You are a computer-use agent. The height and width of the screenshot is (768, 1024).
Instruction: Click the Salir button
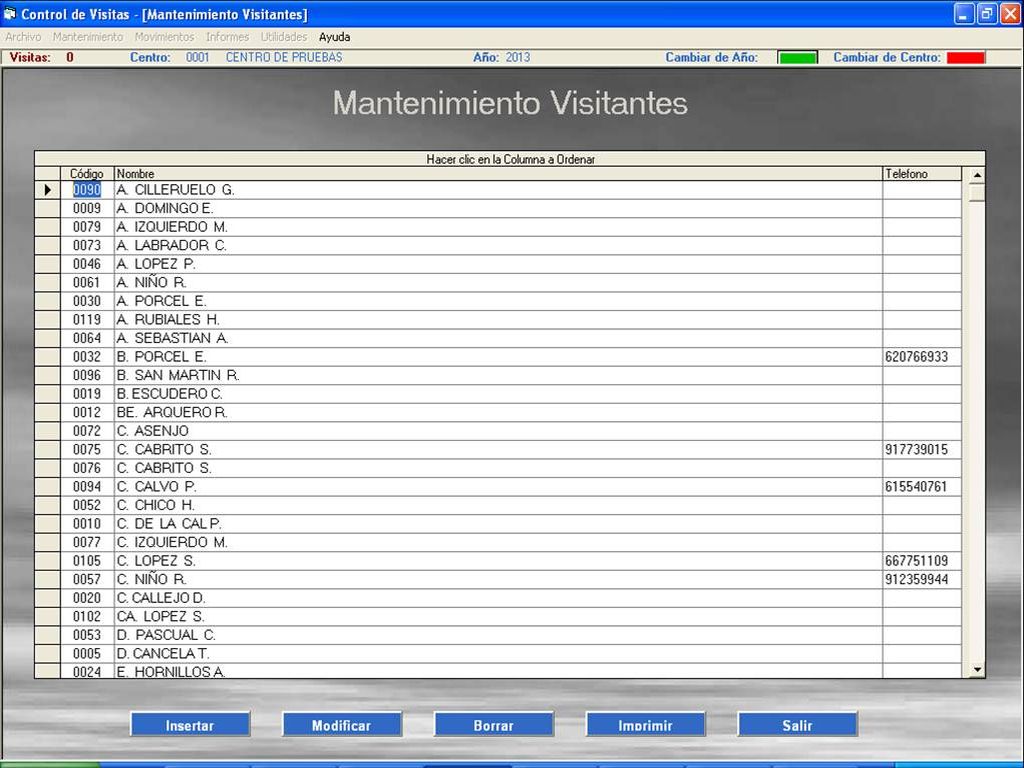click(797, 725)
